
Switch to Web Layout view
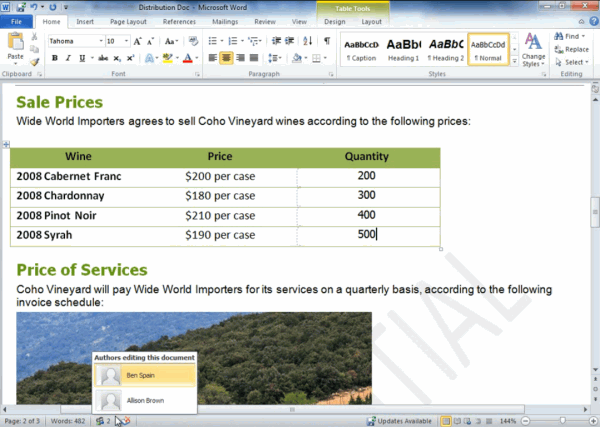click(468, 421)
